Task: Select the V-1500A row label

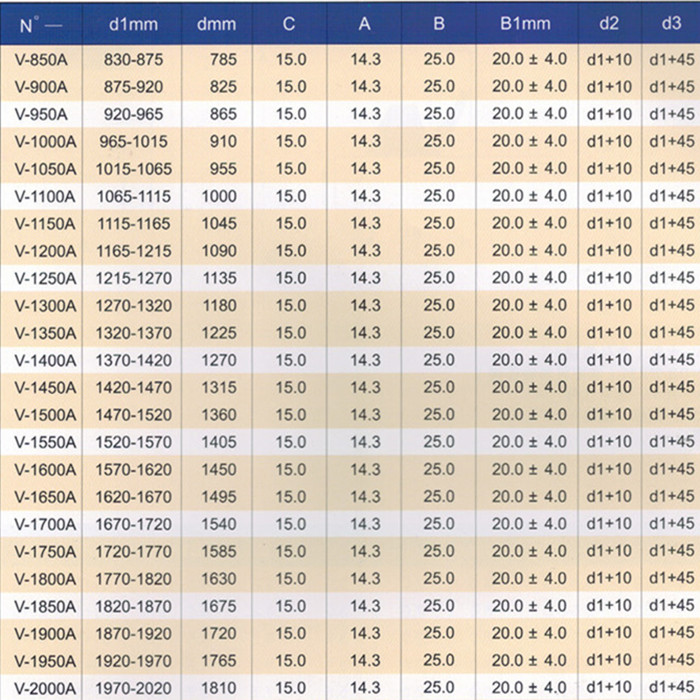Action: (42, 415)
